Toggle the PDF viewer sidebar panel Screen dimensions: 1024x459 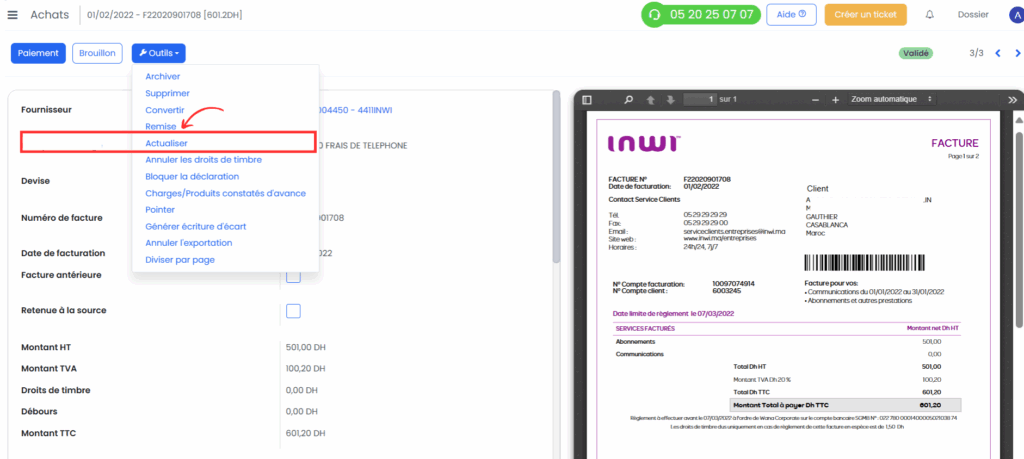(x=586, y=100)
